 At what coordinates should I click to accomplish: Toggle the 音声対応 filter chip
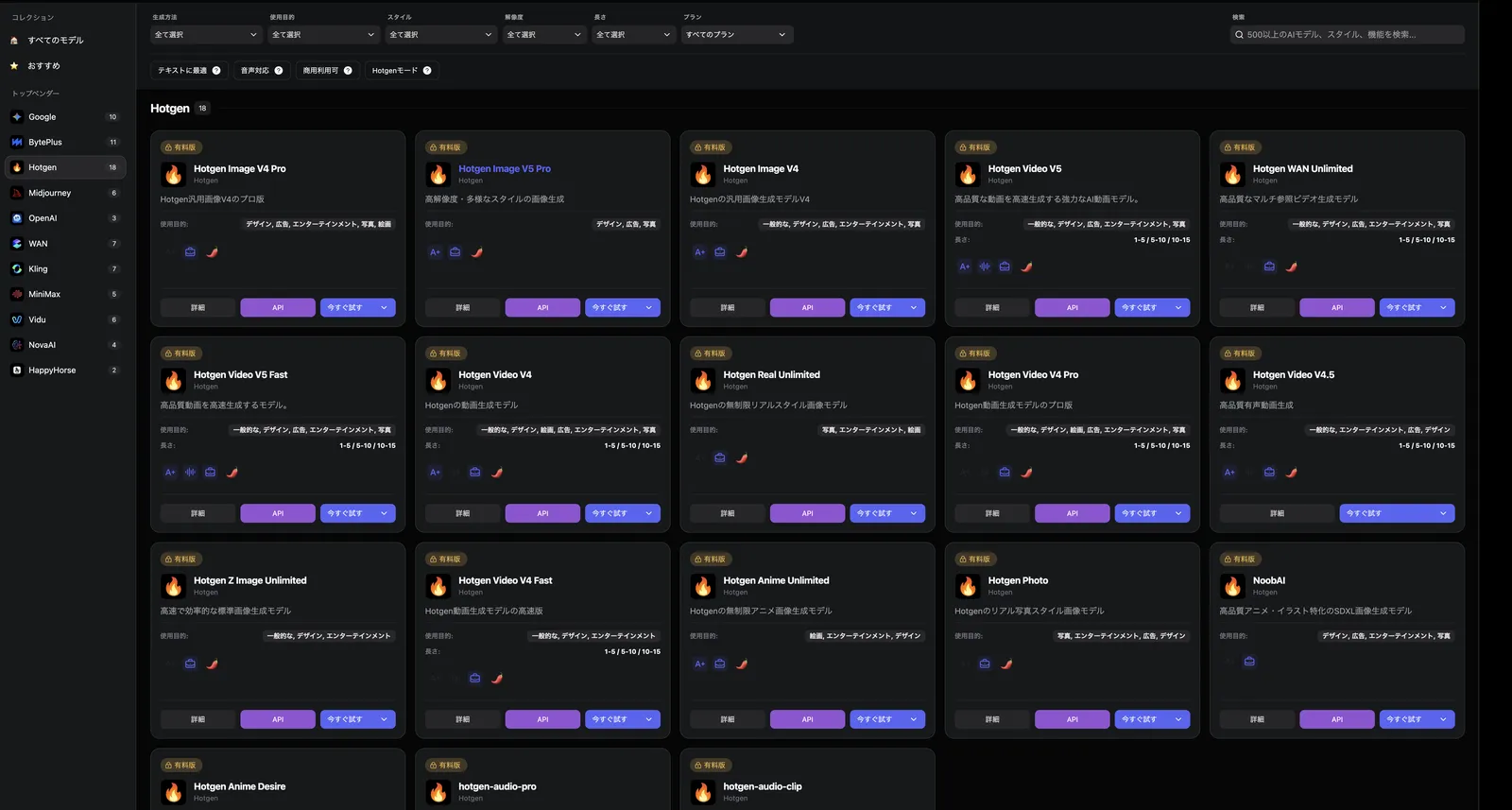click(262, 71)
